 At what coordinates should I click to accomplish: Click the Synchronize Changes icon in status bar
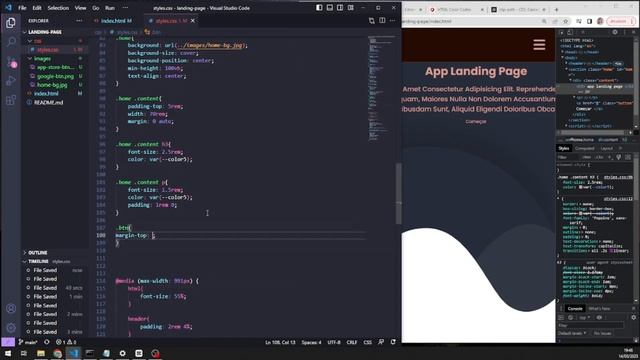click(47, 342)
